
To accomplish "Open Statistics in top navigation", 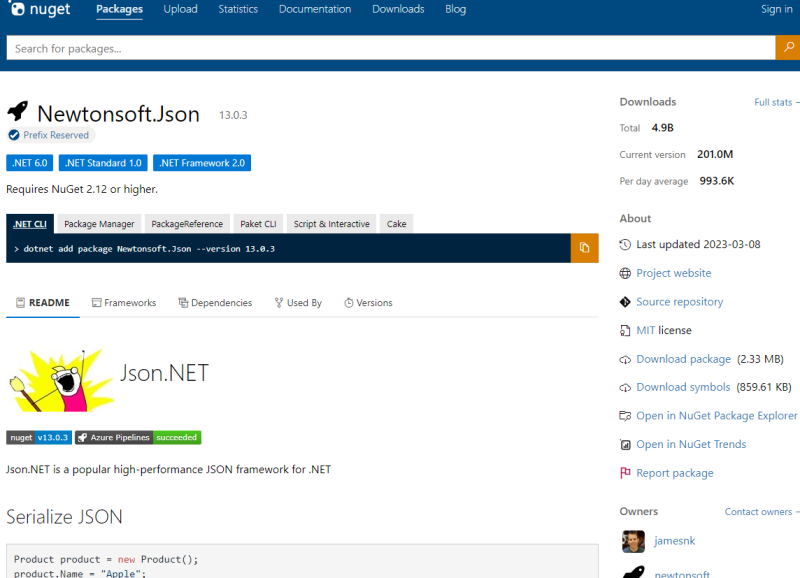I will [238, 9].
